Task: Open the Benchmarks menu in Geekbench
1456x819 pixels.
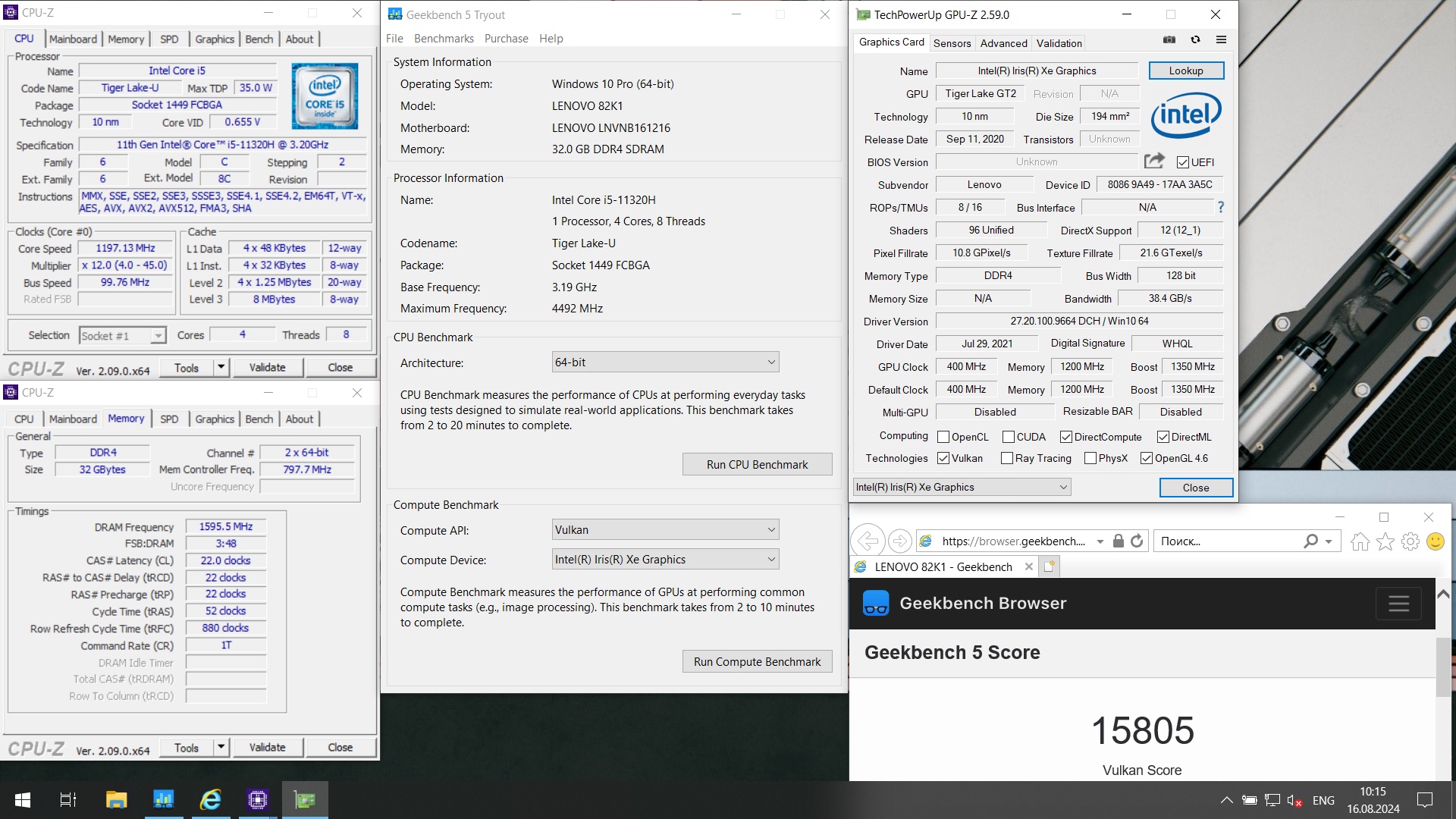Action: point(444,39)
